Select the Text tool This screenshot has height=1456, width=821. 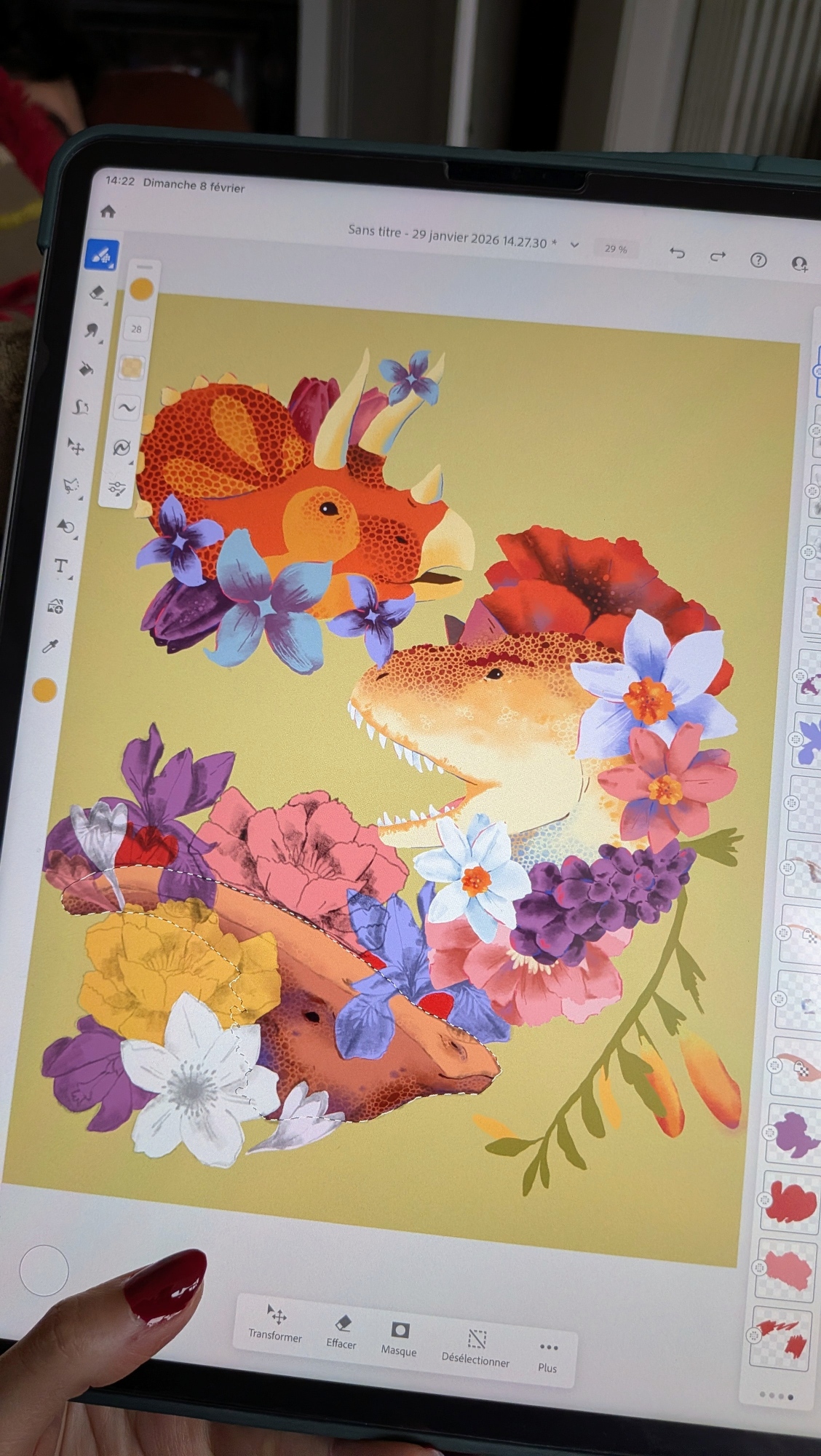pos(62,566)
